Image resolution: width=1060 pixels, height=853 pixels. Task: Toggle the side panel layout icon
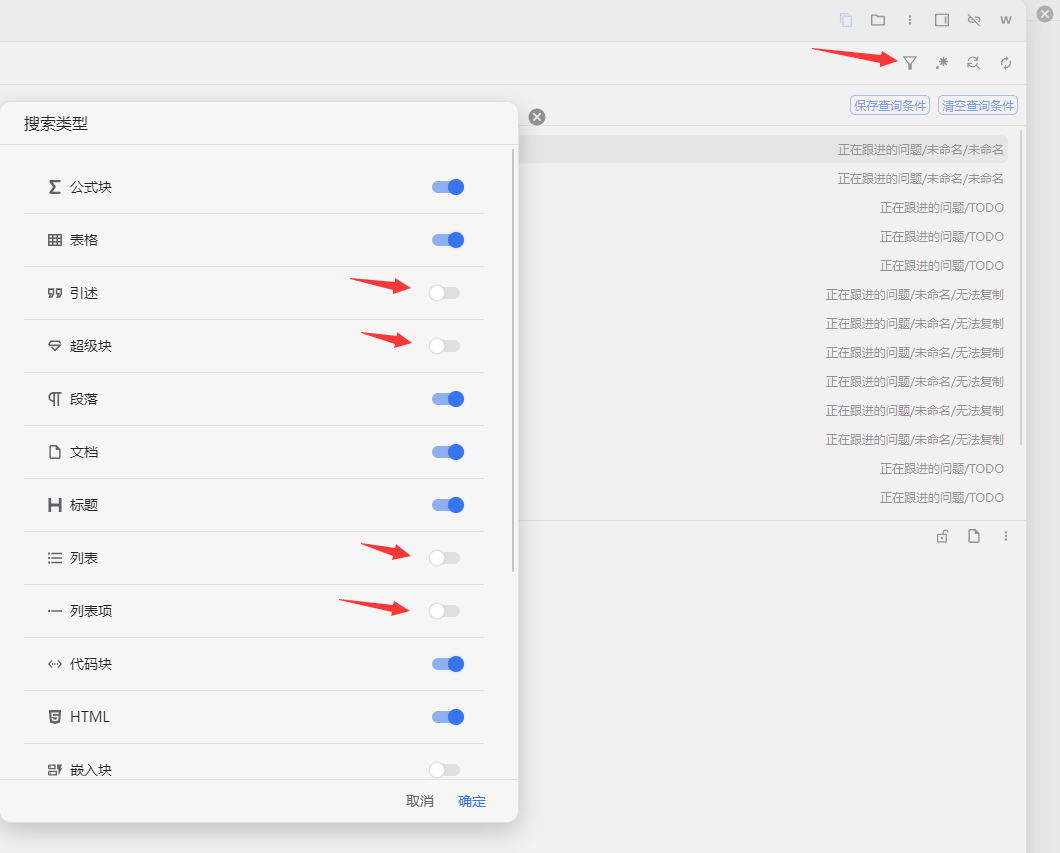click(942, 20)
